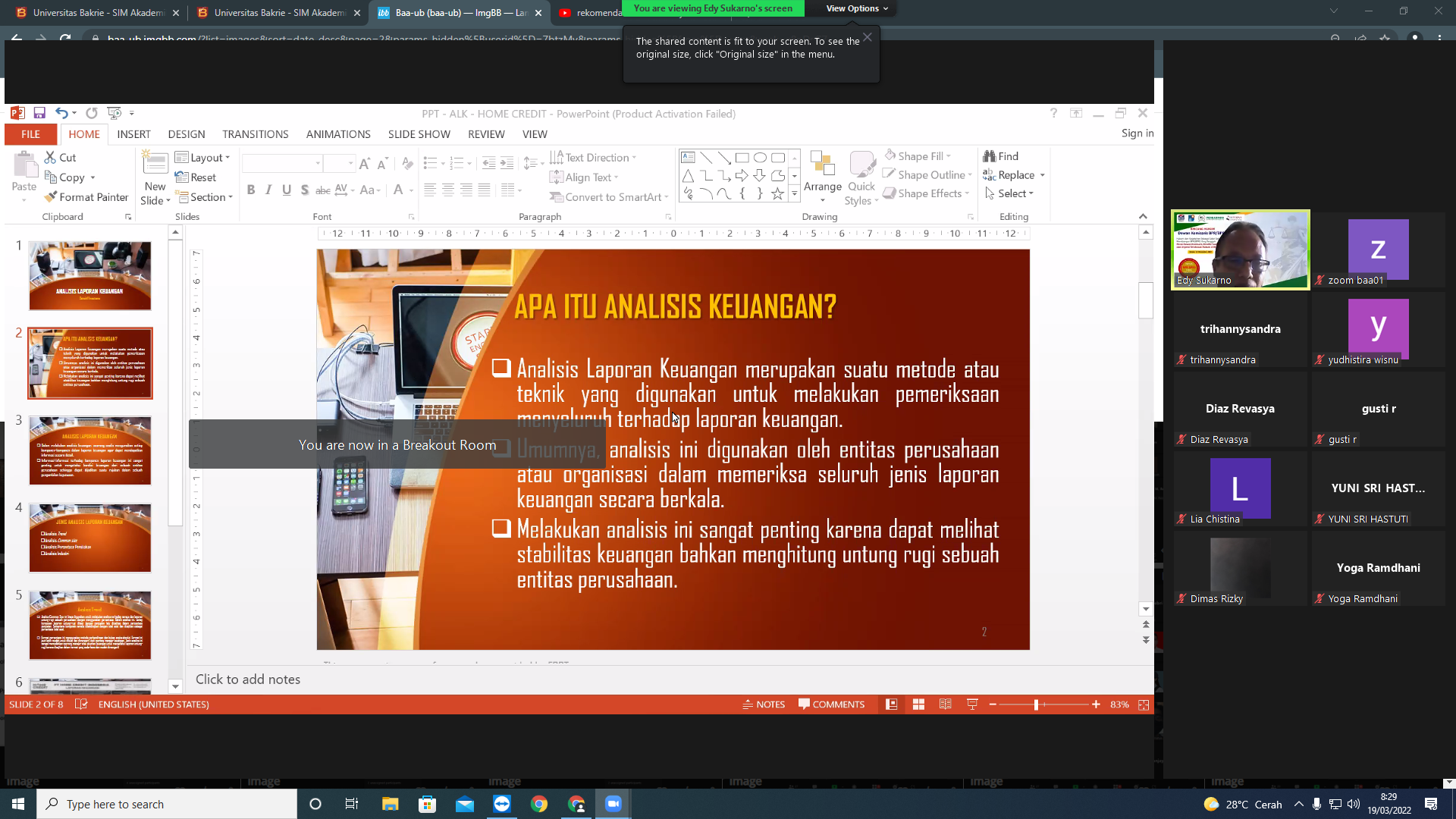Switch to Reading View icon
Image resolution: width=1456 pixels, height=819 pixels.
946,704
